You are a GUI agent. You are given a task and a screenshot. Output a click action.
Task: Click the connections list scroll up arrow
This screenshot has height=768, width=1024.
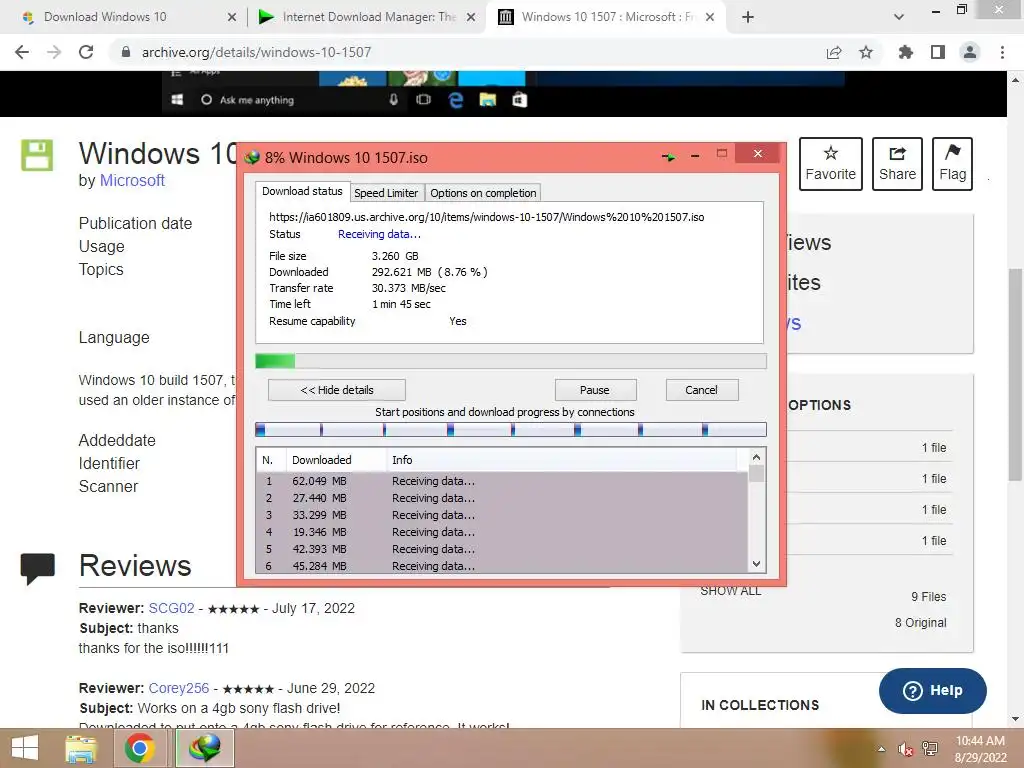[x=756, y=457]
